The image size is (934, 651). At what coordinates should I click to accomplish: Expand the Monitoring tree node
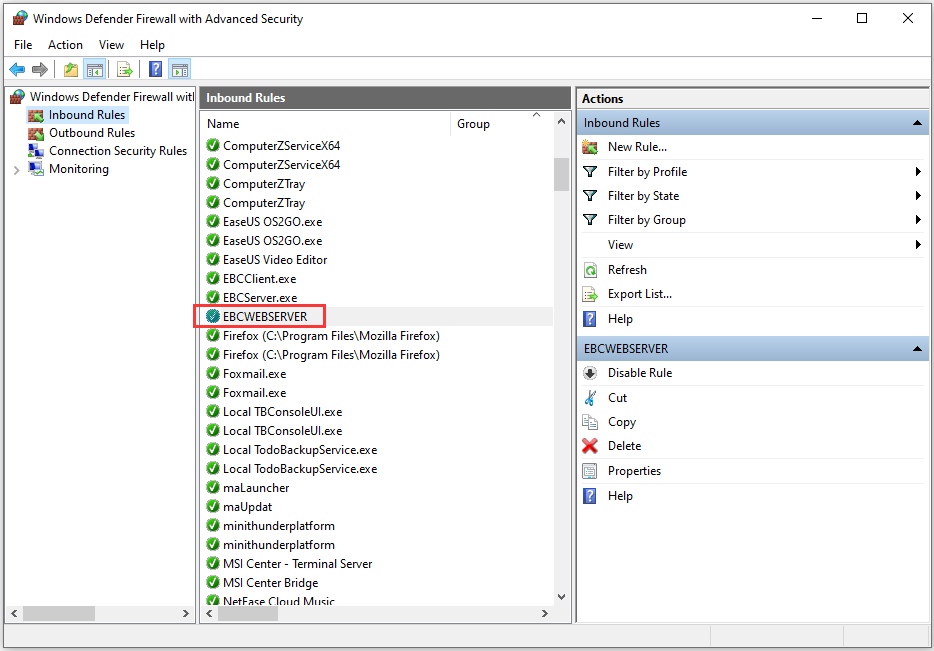[x=17, y=170]
